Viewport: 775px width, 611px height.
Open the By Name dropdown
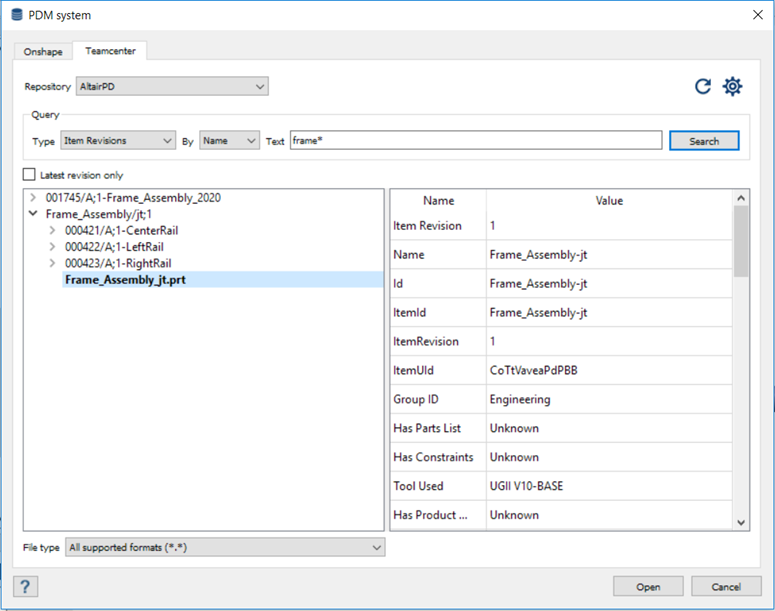(x=229, y=141)
